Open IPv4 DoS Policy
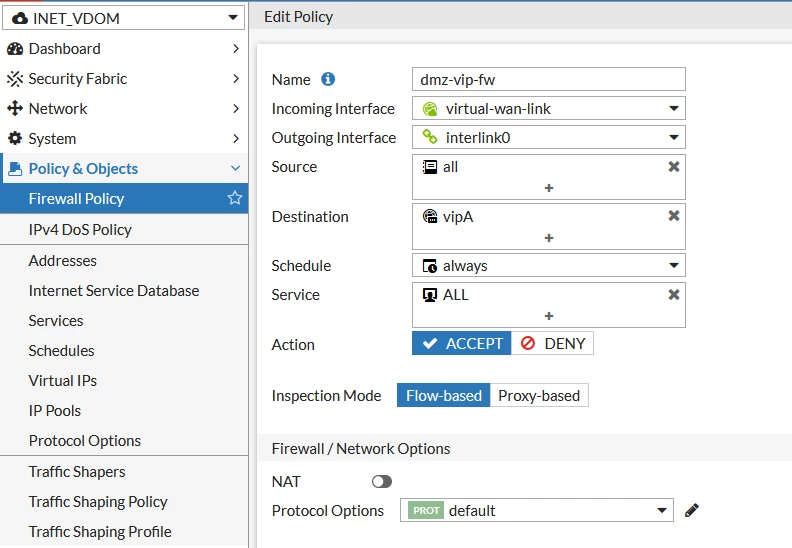The width and height of the screenshot is (792, 548). pyautogui.click(x=124, y=230)
